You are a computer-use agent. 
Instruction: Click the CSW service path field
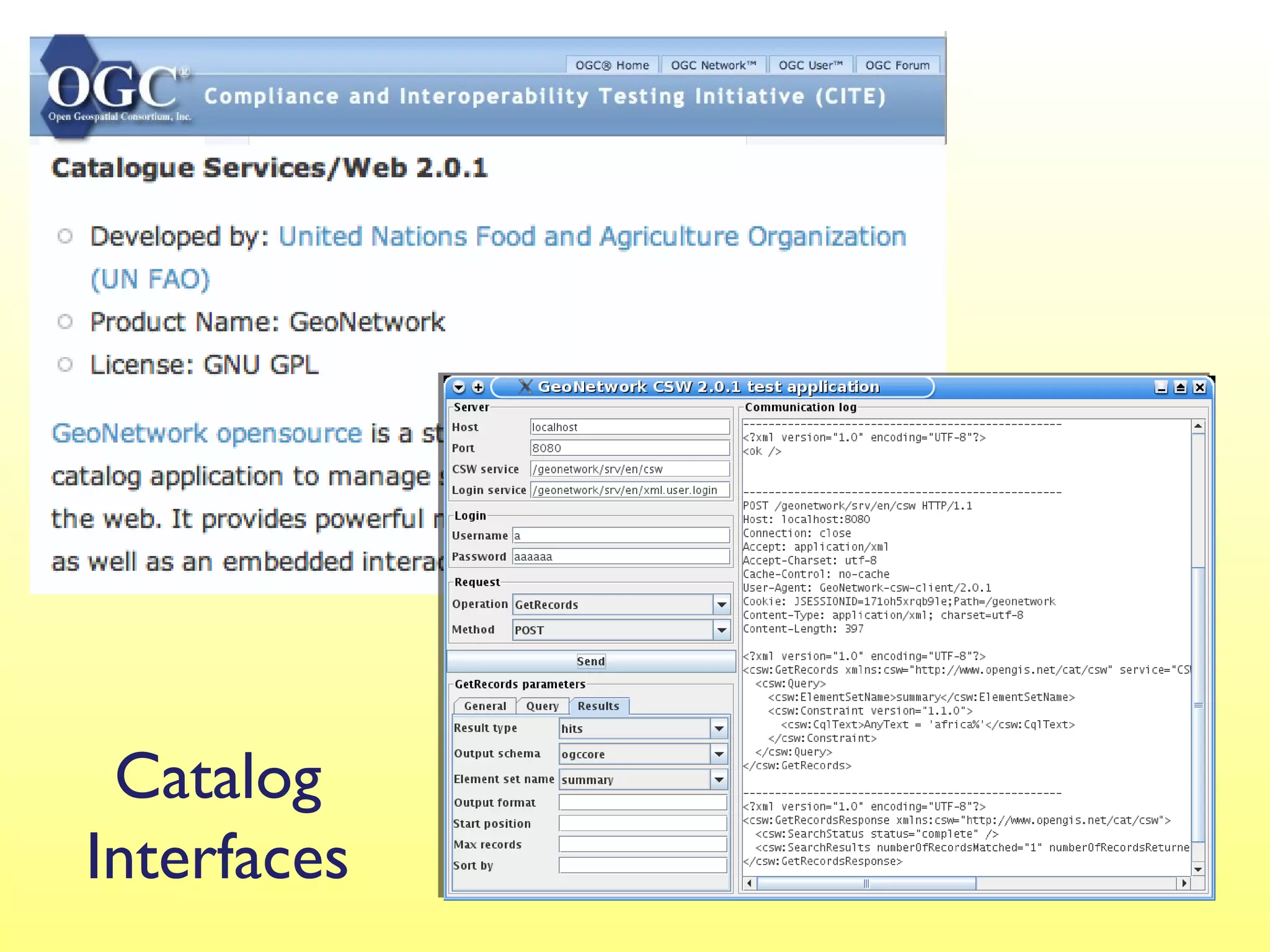[630, 469]
